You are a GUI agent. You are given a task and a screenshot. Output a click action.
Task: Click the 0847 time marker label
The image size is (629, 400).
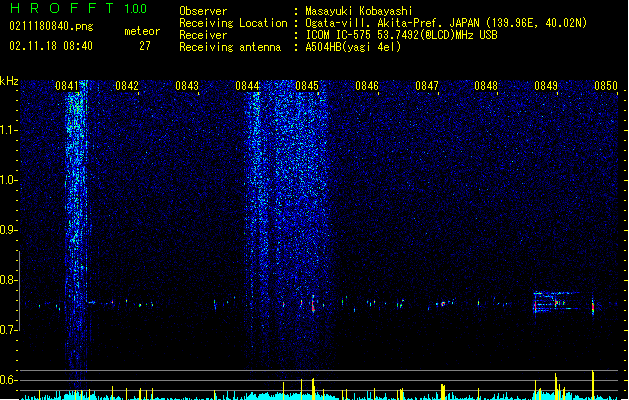(x=427, y=86)
